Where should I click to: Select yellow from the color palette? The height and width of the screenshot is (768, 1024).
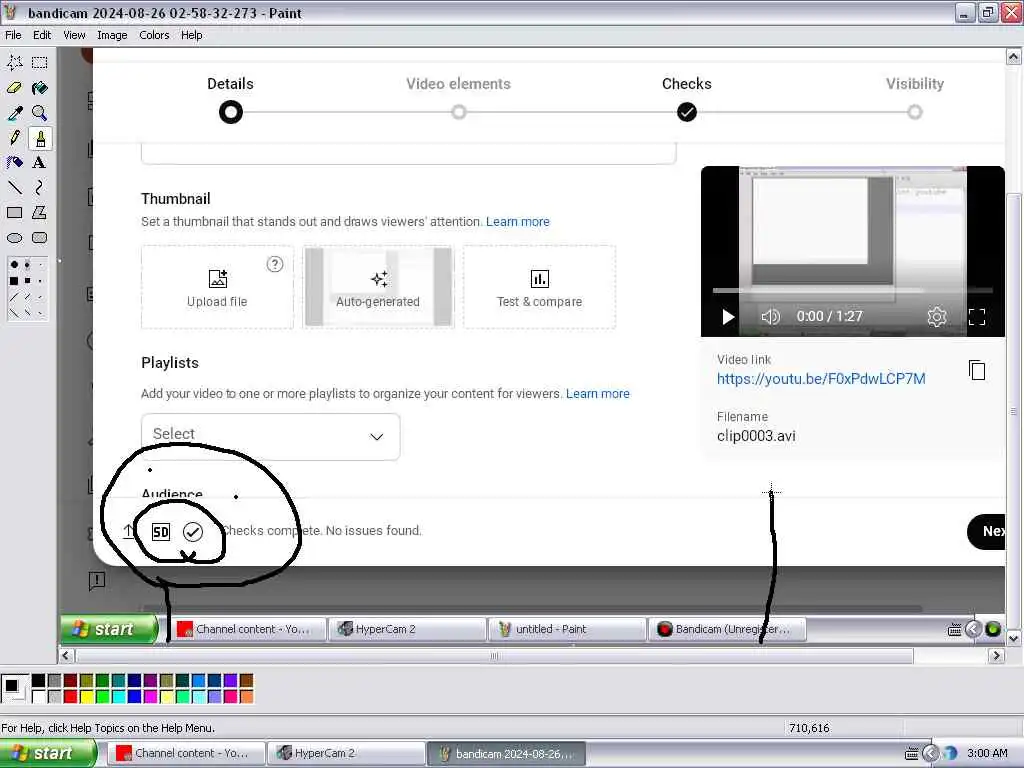(x=86, y=697)
